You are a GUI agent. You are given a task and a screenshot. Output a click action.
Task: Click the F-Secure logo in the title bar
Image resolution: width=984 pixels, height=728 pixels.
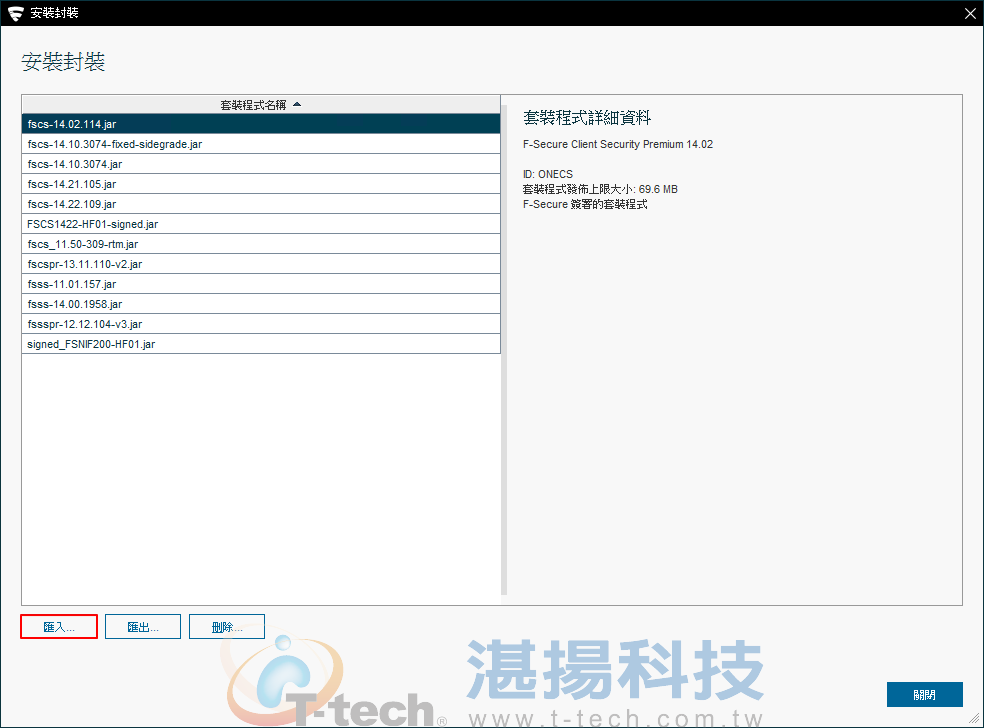16,13
